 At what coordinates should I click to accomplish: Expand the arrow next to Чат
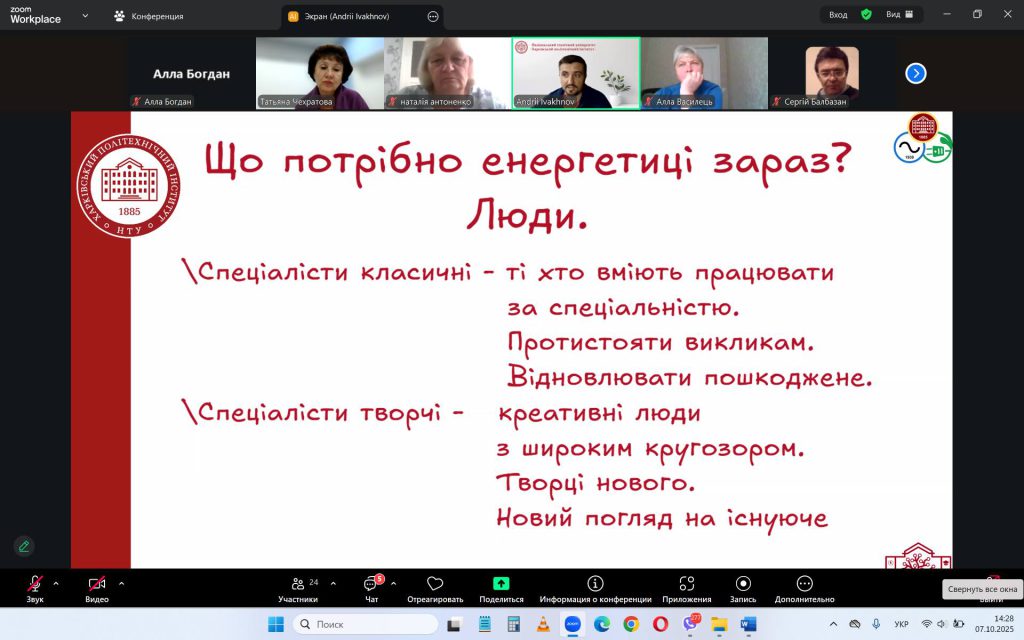click(393, 583)
